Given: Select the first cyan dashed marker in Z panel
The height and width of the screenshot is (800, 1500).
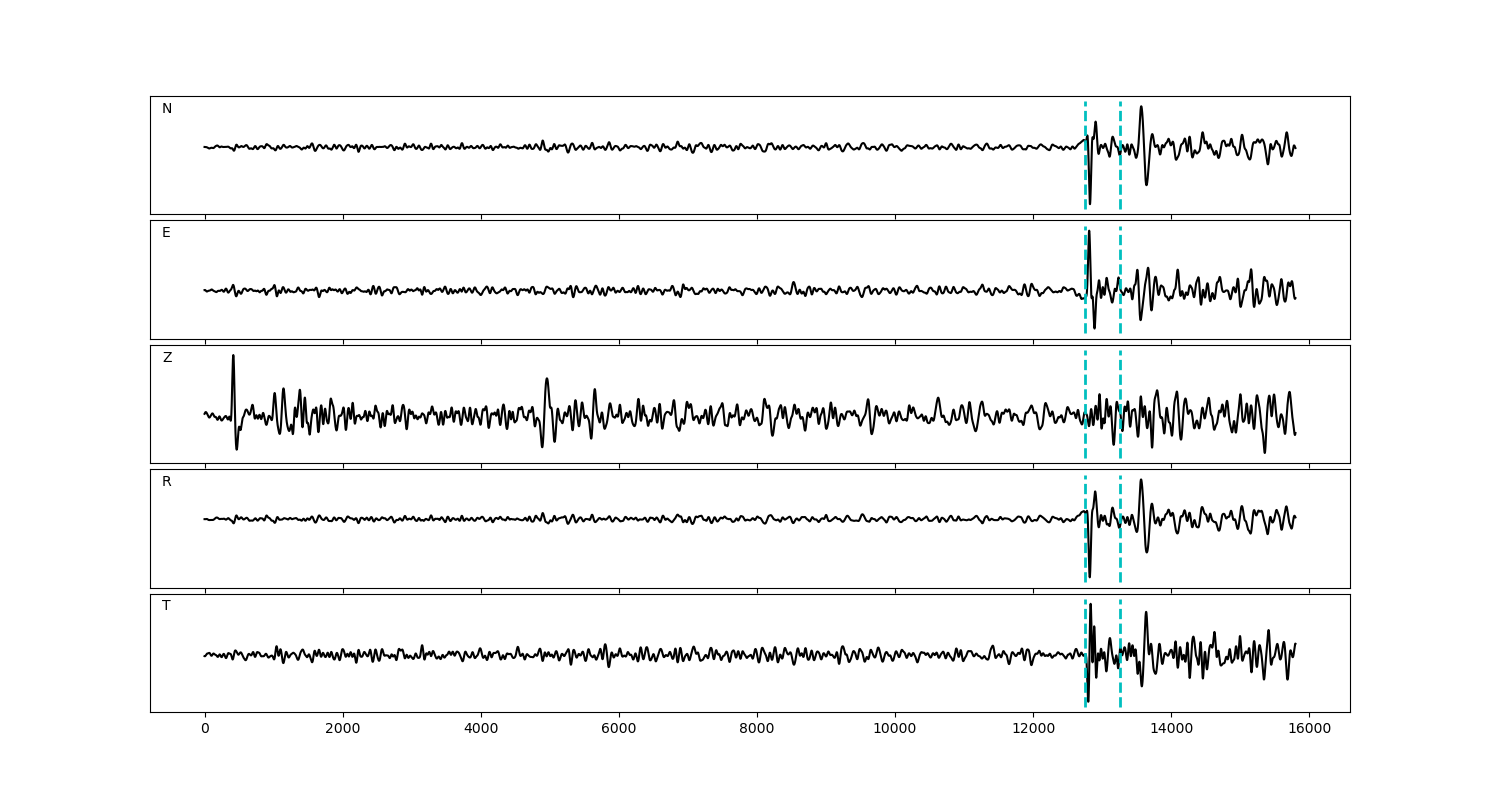Looking at the screenshot, I should [x=1085, y=380].
